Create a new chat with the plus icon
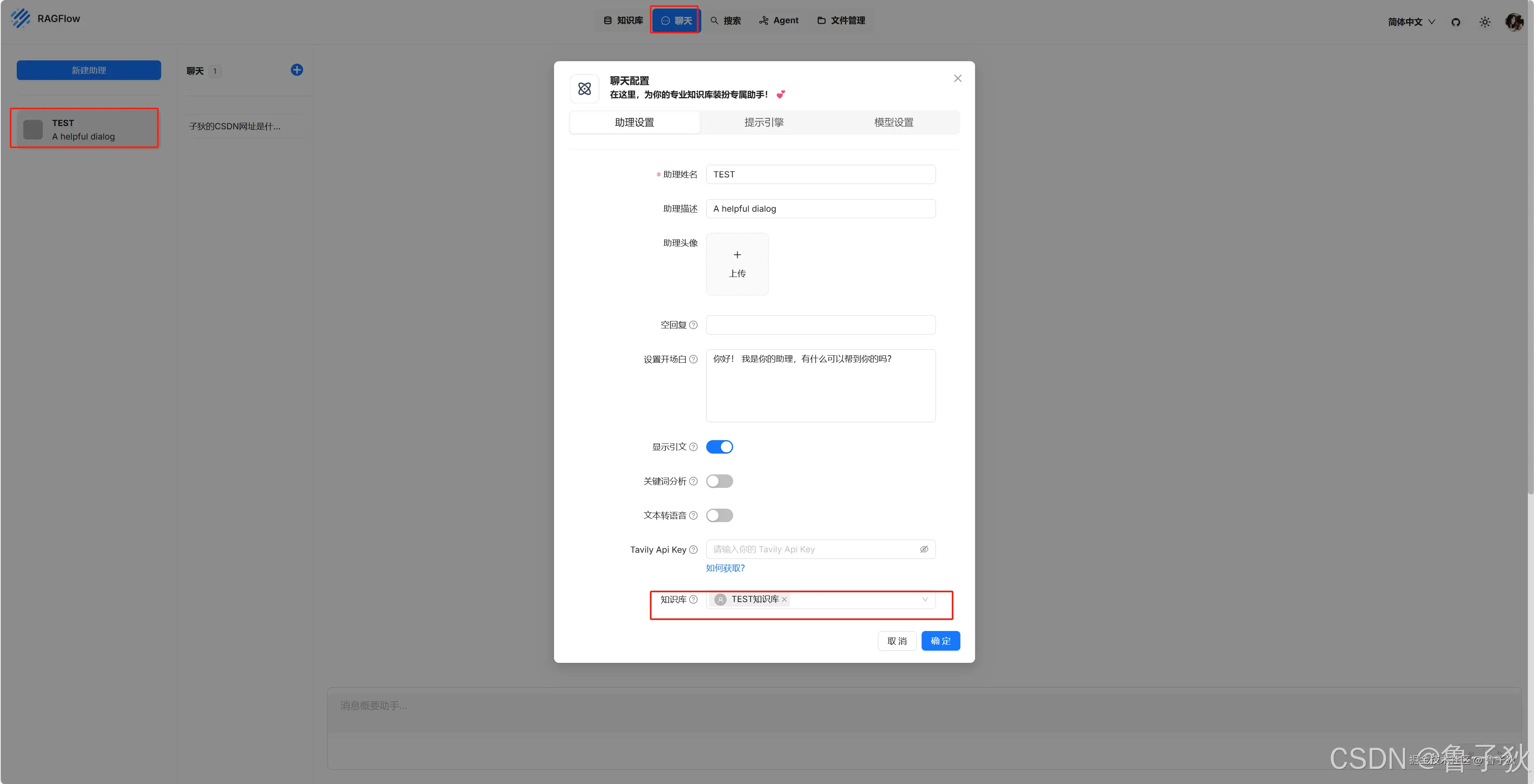 [297, 70]
